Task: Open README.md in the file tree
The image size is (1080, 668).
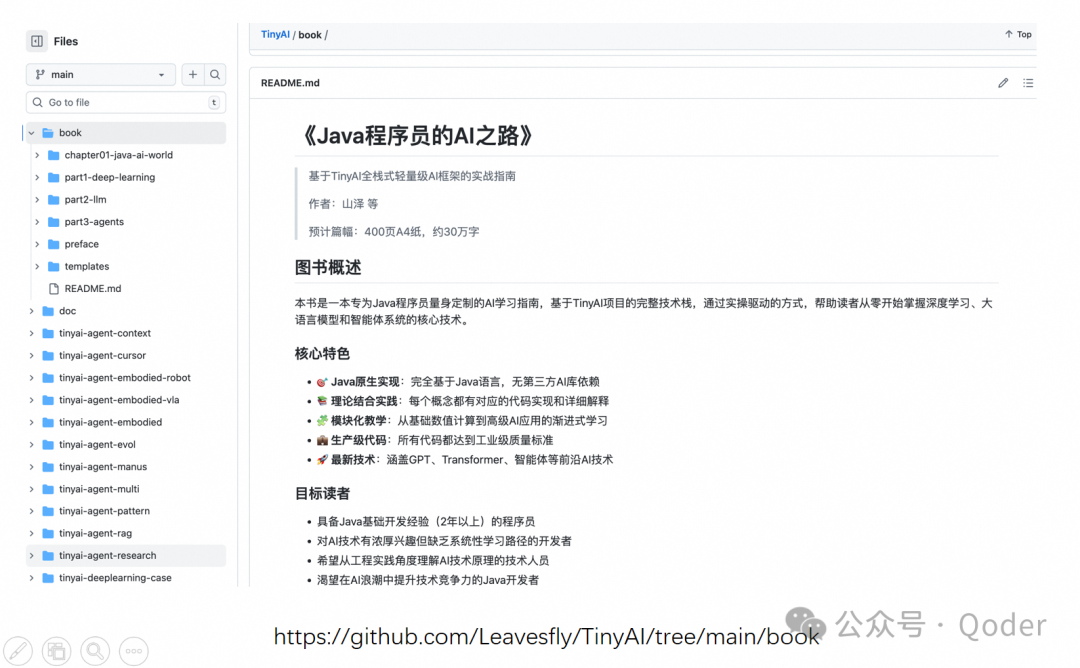Action: [x=93, y=289]
